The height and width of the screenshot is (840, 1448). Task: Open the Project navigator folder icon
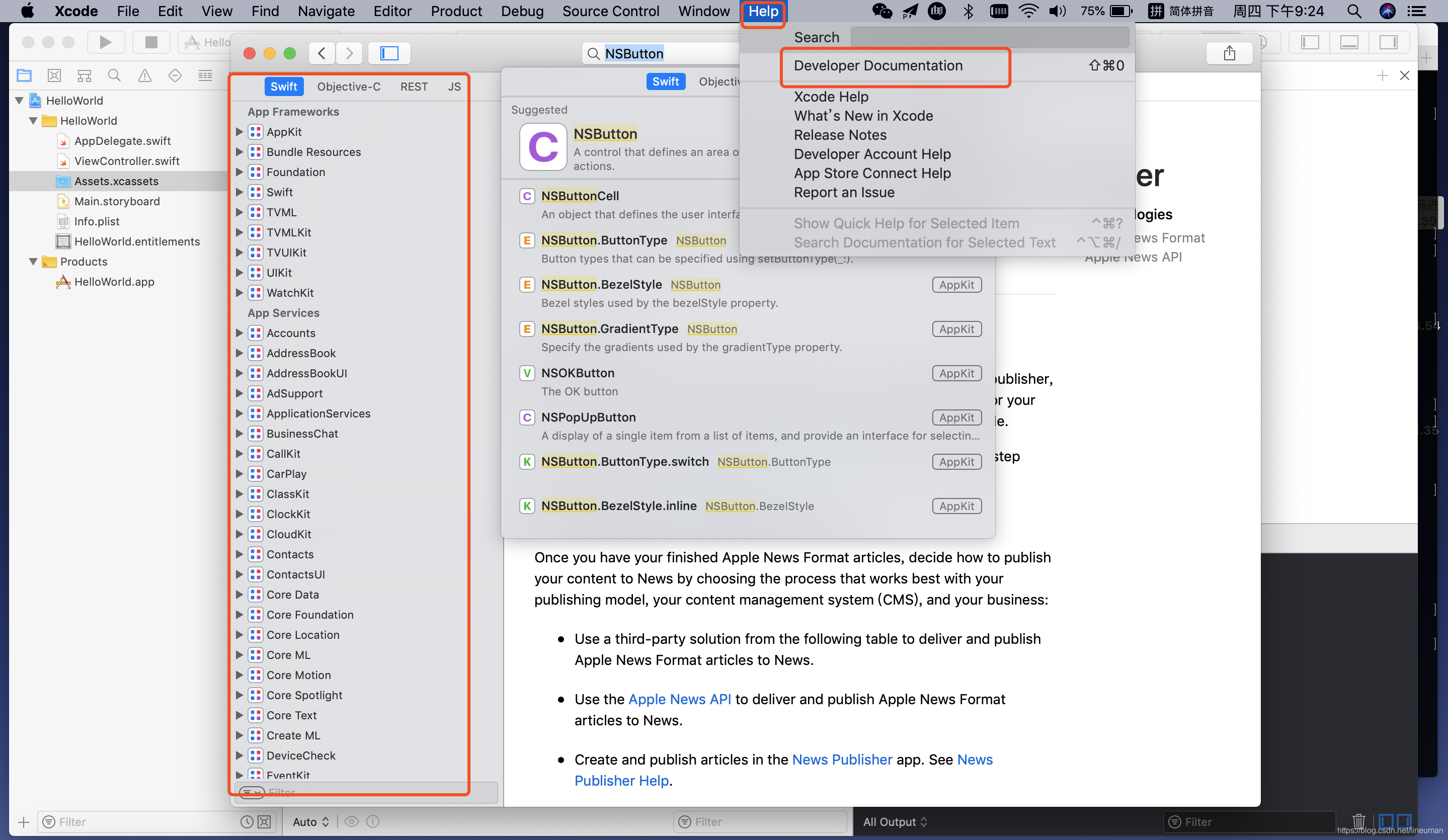[24, 75]
